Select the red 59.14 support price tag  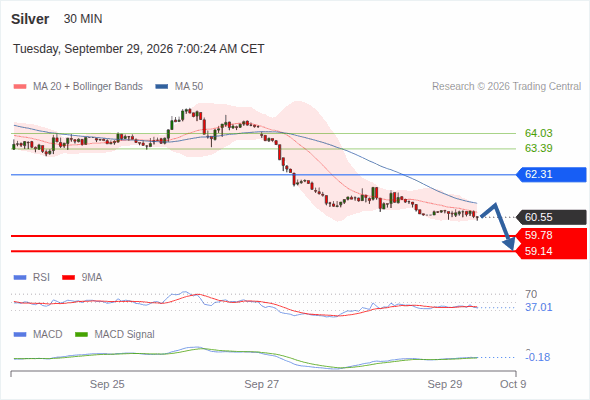point(552,251)
